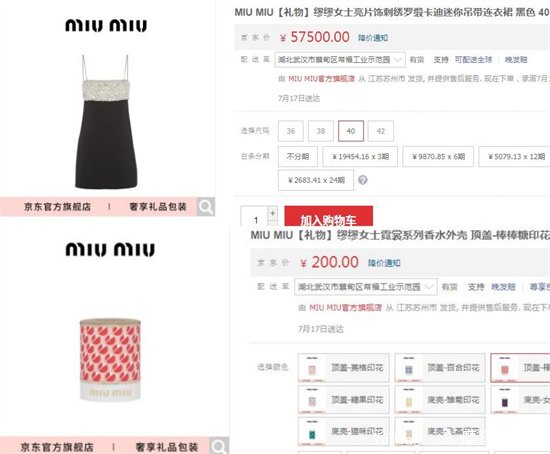Open the perfume cap delivery address dropdown
550x454 pixels.
pyautogui.click(x=365, y=287)
